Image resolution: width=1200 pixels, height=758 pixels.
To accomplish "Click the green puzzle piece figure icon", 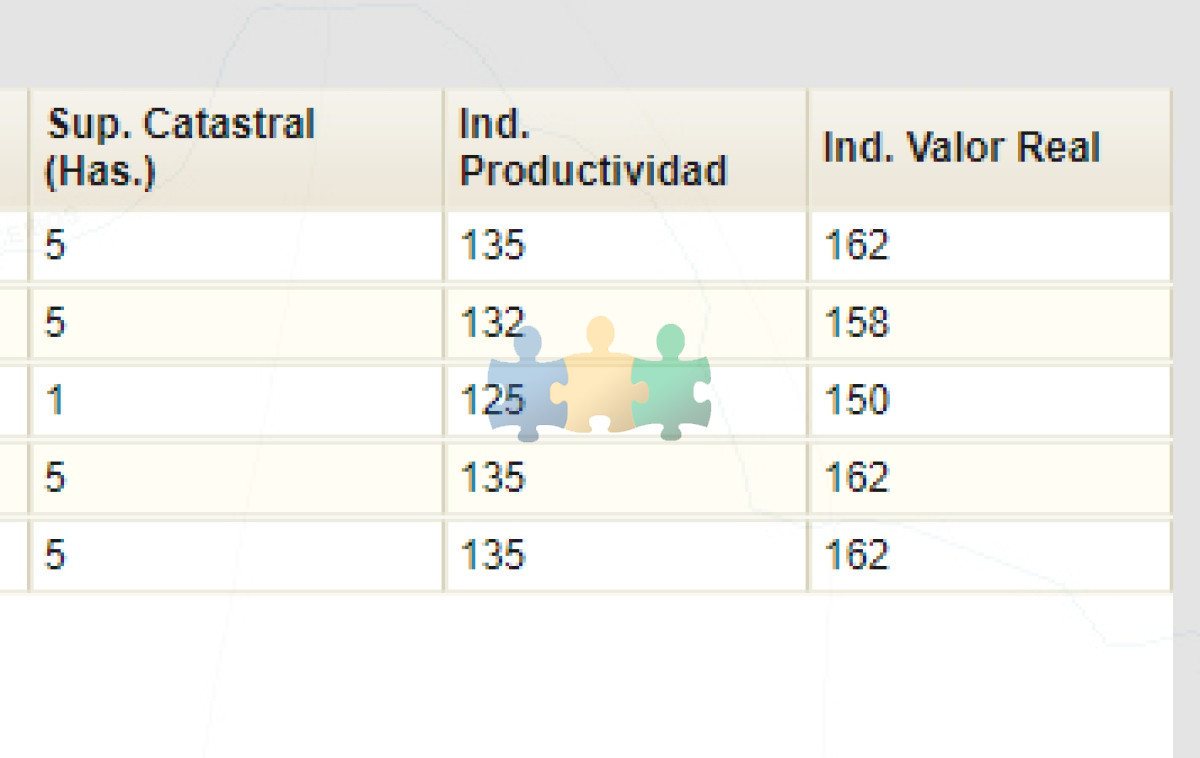I will [671, 382].
